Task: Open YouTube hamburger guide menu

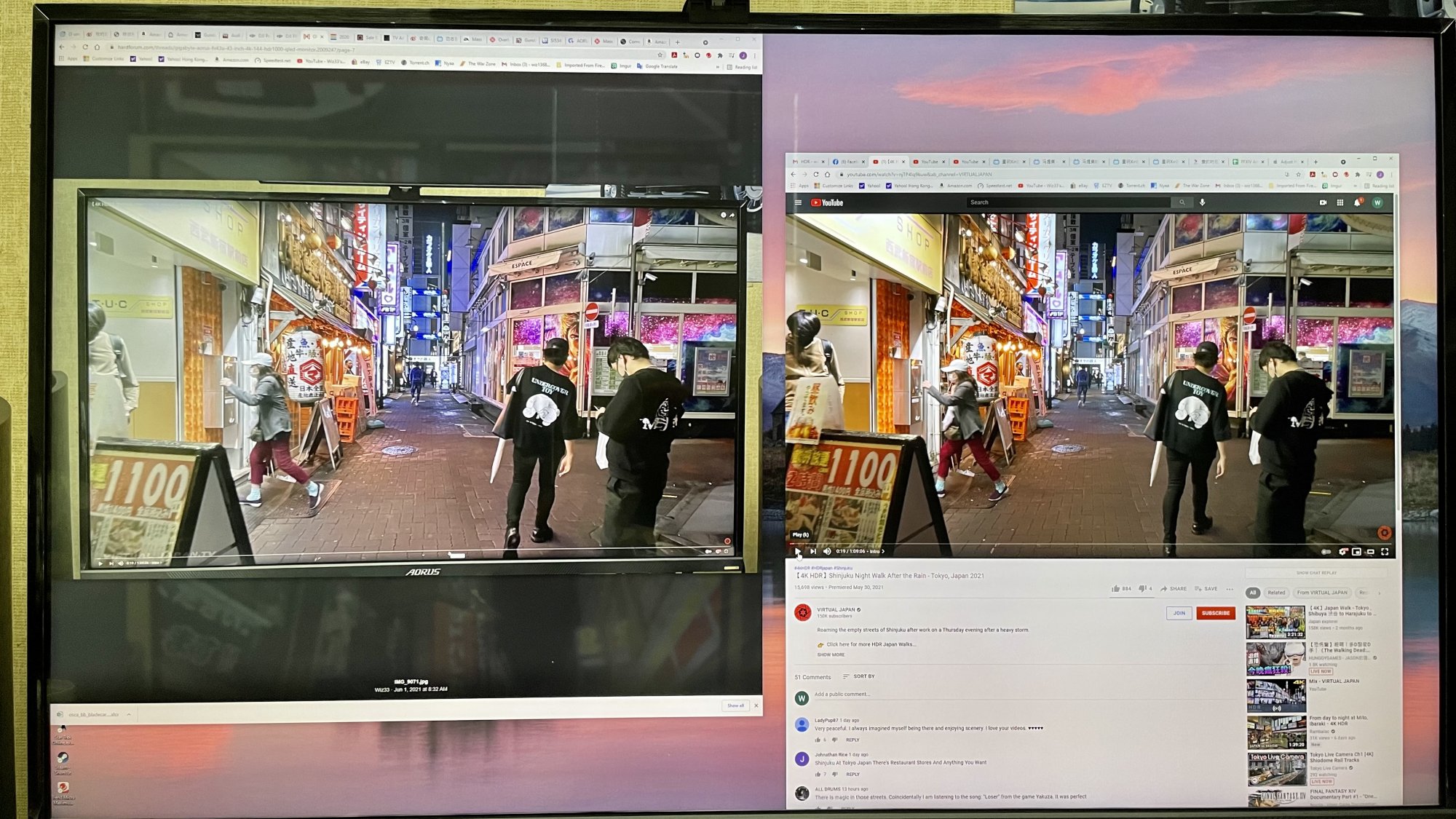Action: (x=798, y=202)
